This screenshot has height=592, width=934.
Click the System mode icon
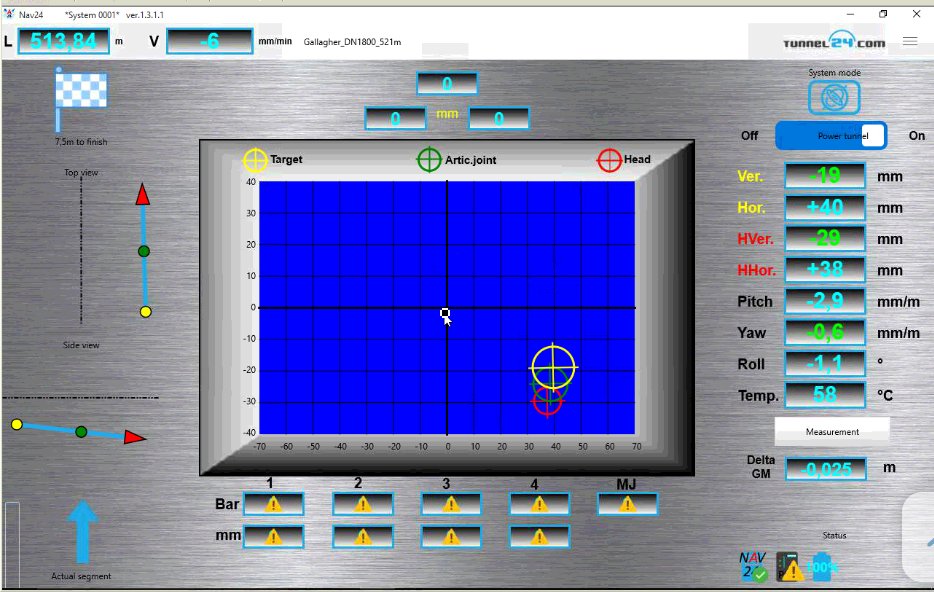834,97
